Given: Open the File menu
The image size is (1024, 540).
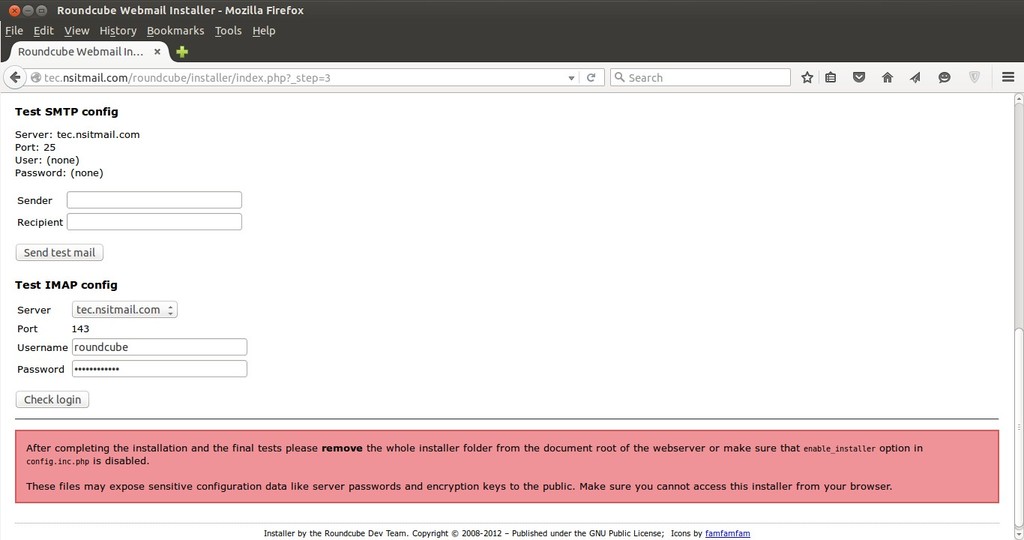Looking at the screenshot, I should [x=14, y=31].
